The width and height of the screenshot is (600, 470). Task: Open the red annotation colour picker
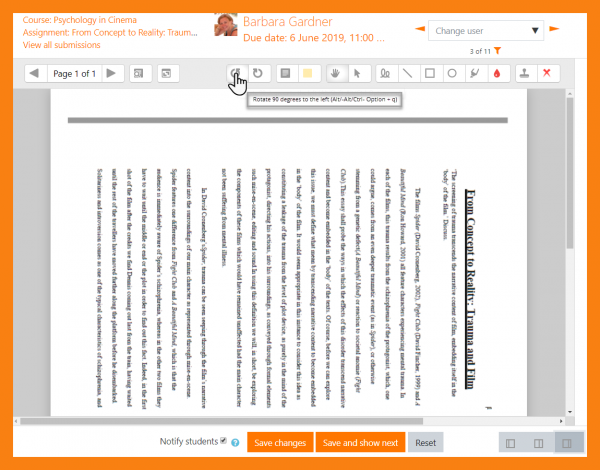pyautogui.click(x=498, y=73)
